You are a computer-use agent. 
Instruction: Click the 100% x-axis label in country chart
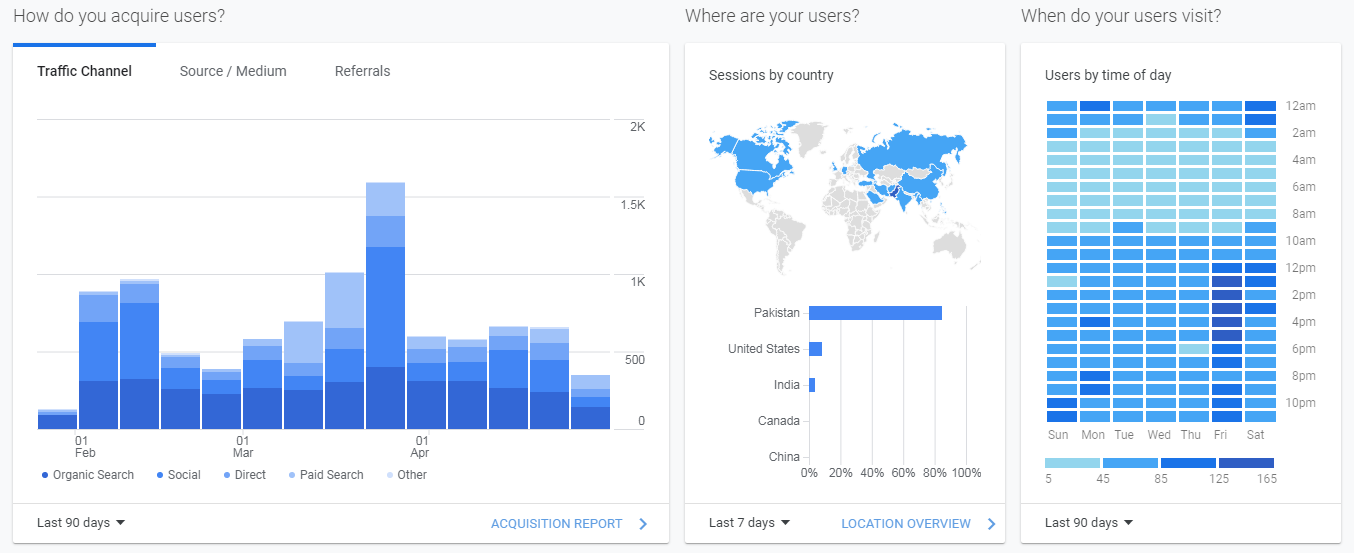(967, 473)
